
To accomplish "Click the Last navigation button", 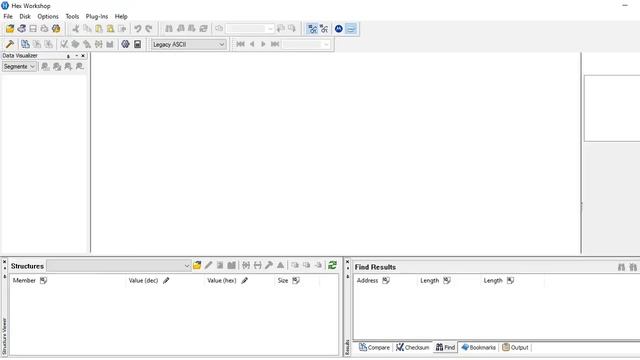I will [275, 44].
